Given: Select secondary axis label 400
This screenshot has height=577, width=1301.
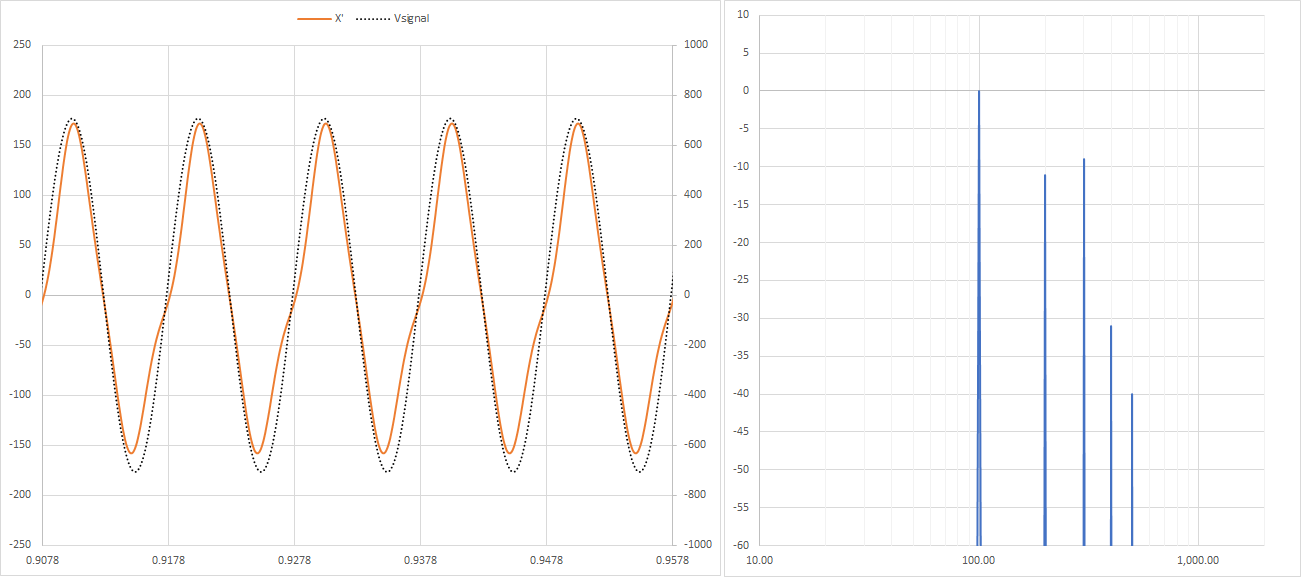Looking at the screenshot, I should [x=693, y=195].
